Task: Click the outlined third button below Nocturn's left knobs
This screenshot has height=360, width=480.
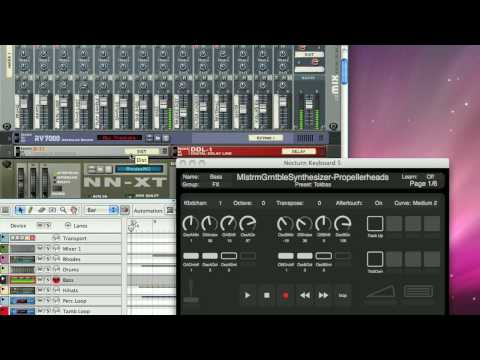Action: pos(229,256)
